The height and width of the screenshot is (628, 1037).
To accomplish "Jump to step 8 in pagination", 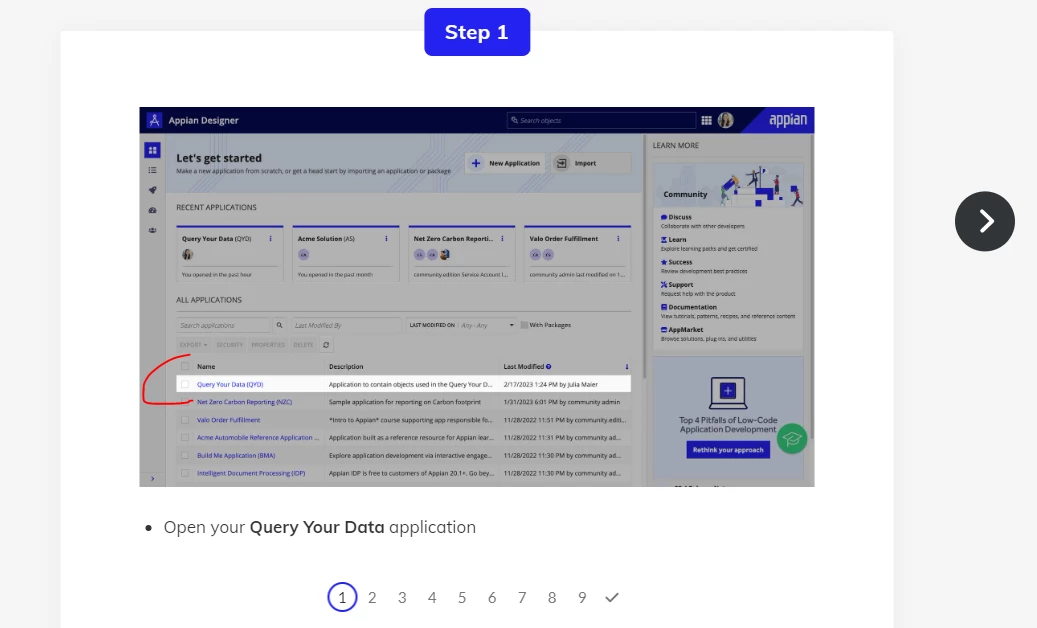I will [552, 598].
